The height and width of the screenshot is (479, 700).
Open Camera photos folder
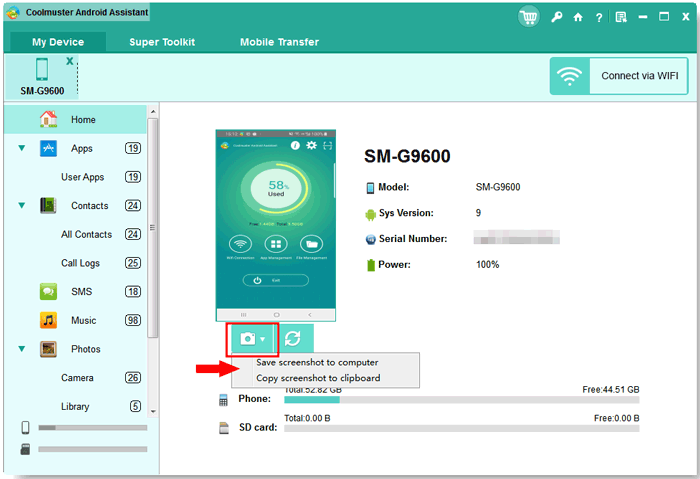[x=77, y=378]
